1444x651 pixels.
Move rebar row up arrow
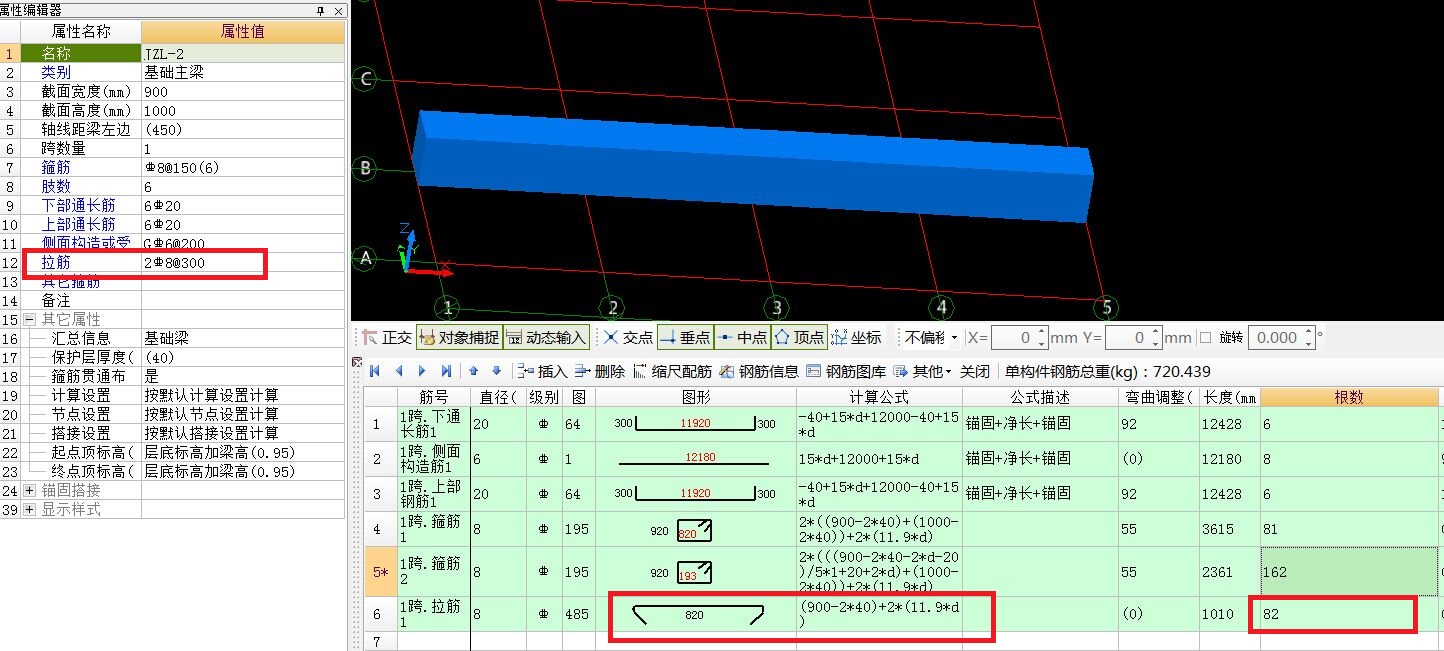(x=474, y=371)
